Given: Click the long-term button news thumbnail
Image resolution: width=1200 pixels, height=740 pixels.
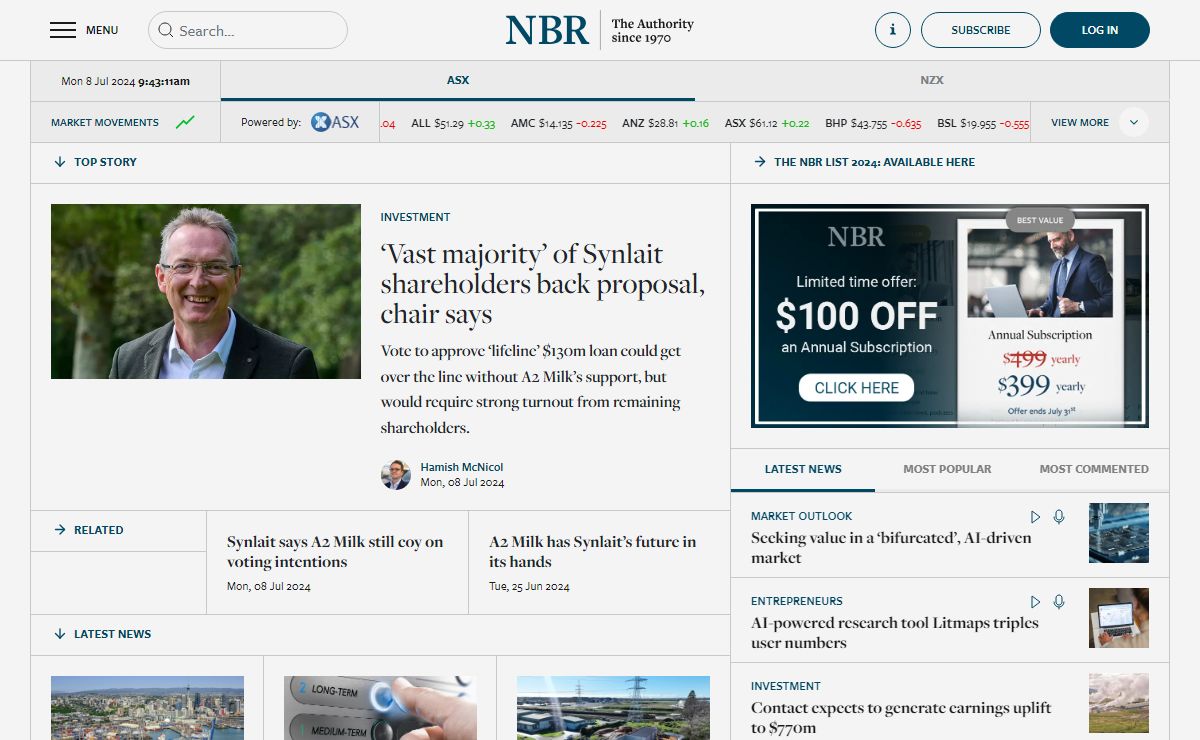Looking at the screenshot, I should (380, 708).
